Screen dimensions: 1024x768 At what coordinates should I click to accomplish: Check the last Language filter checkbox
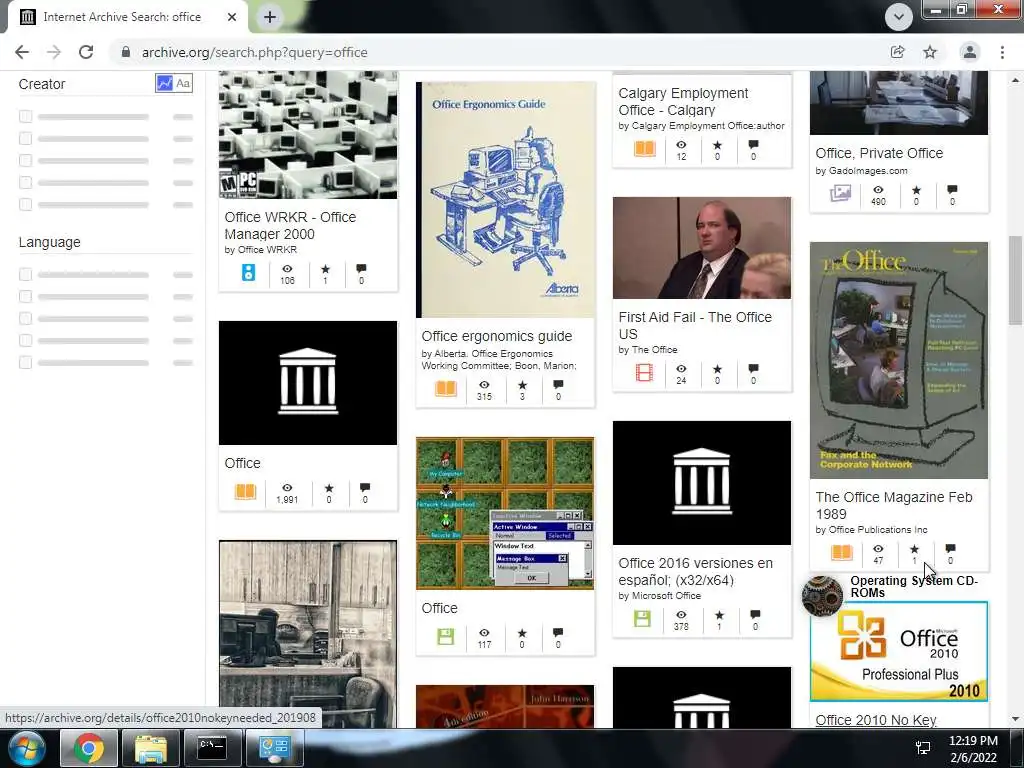point(25,362)
